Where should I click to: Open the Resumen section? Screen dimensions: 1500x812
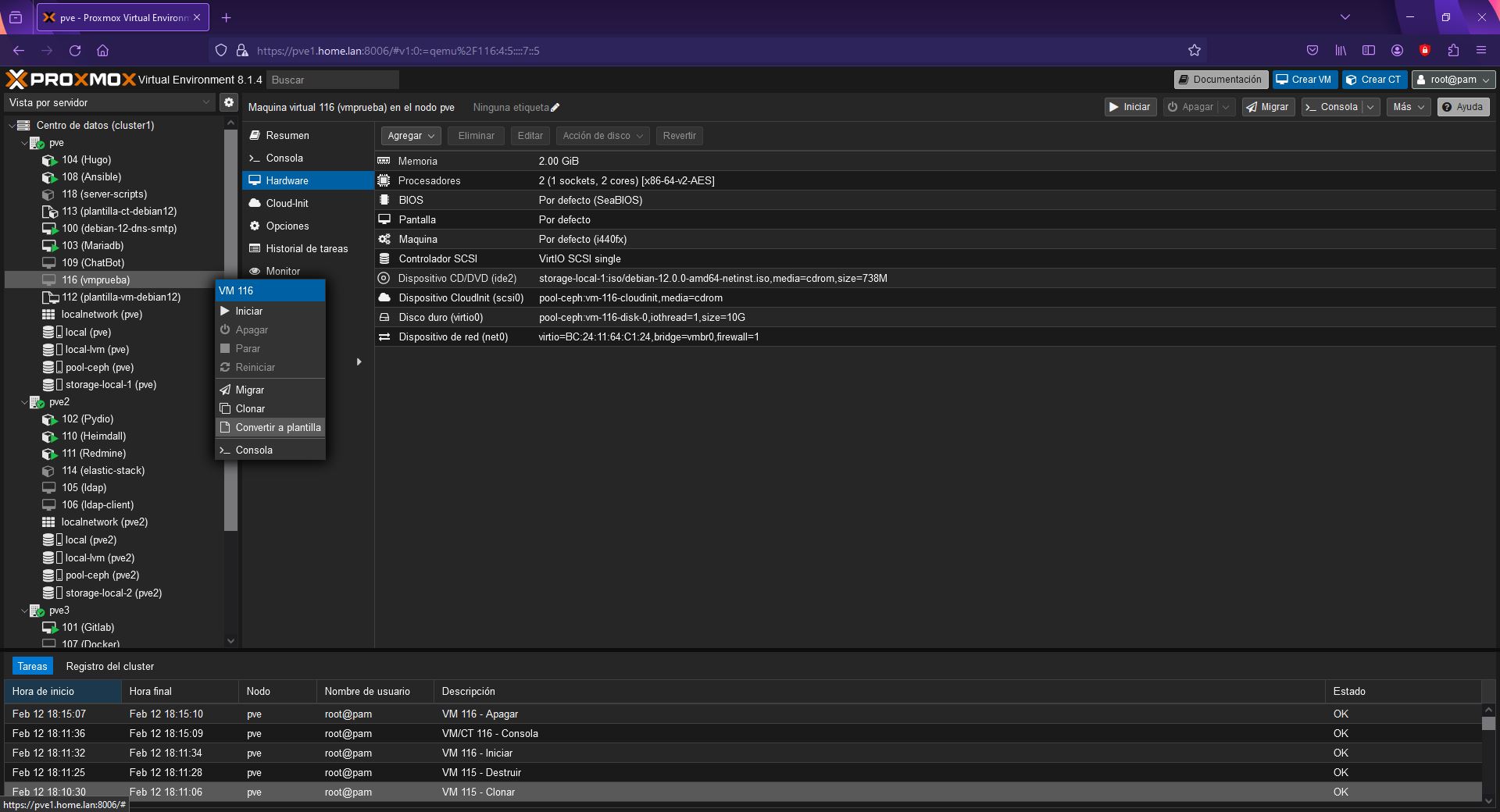click(308, 135)
